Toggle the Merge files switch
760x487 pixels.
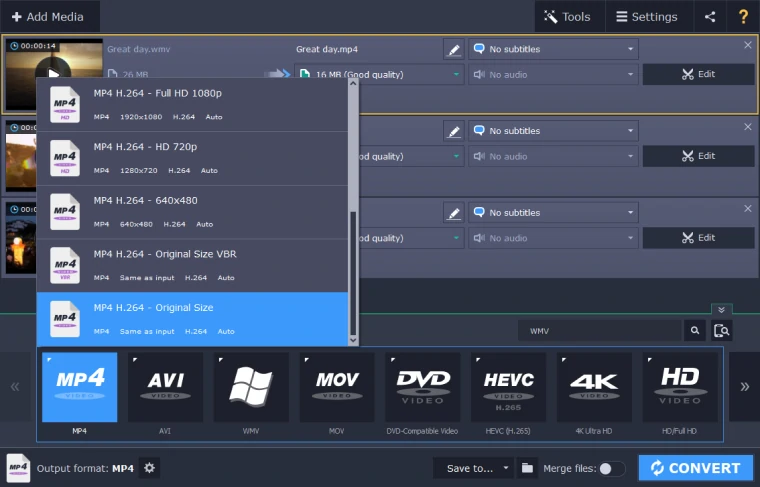pos(612,469)
